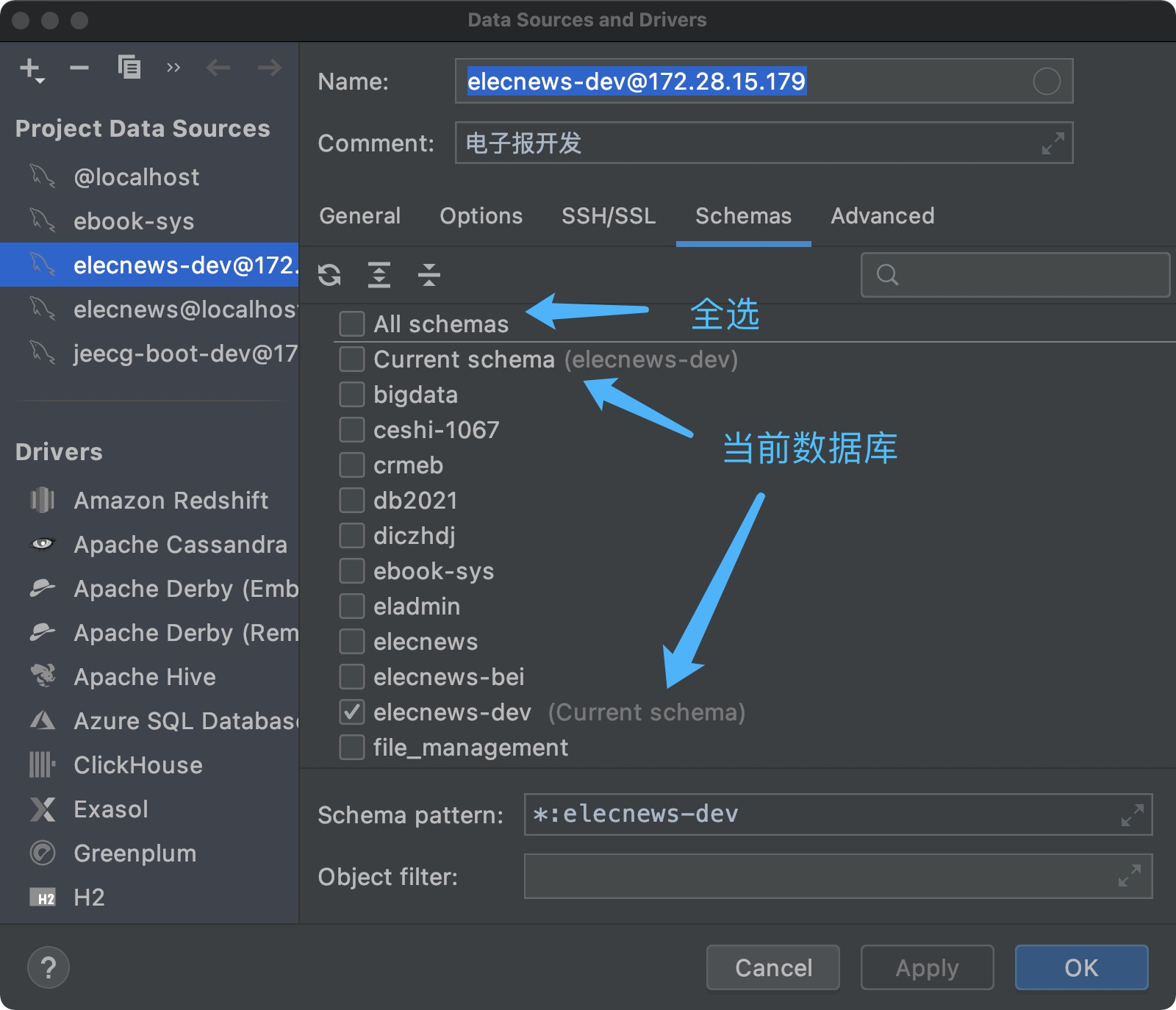Check the elecnews-bei schema
Viewport: 1176px width, 1010px height.
coord(352,677)
